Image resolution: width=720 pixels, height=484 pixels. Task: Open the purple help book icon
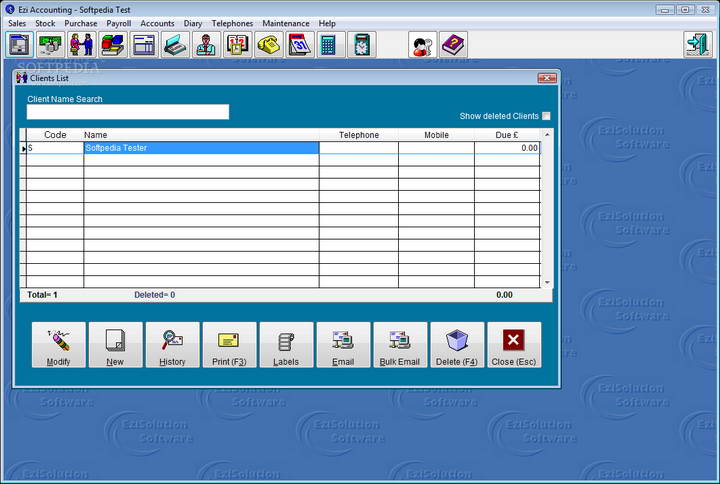[x=454, y=45]
